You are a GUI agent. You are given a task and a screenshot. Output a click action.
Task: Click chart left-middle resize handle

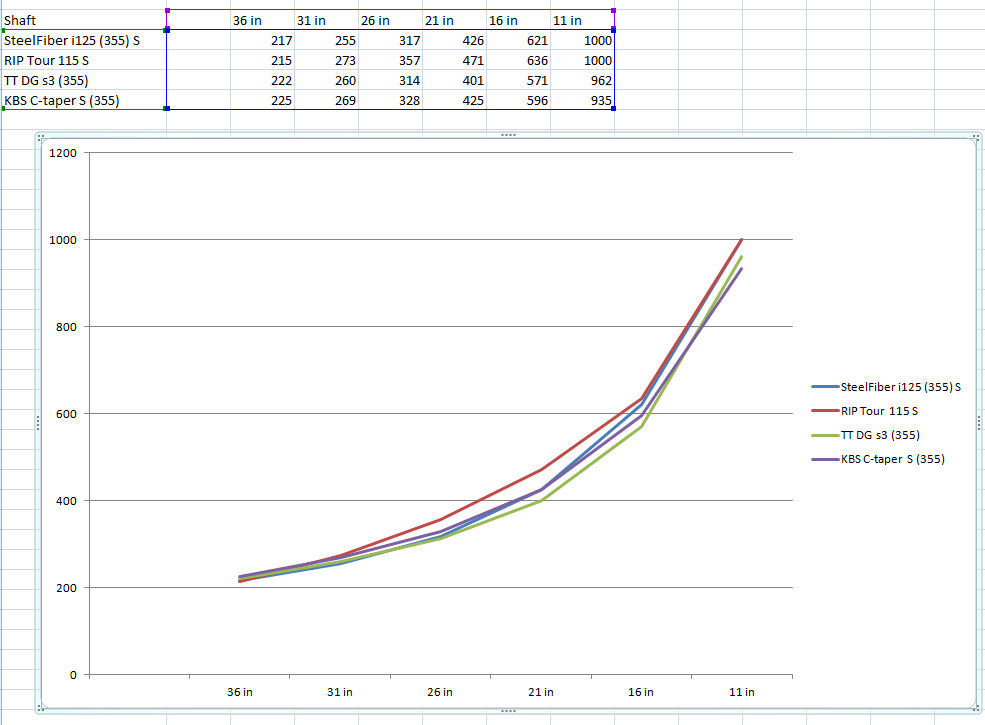pyautogui.click(x=38, y=423)
